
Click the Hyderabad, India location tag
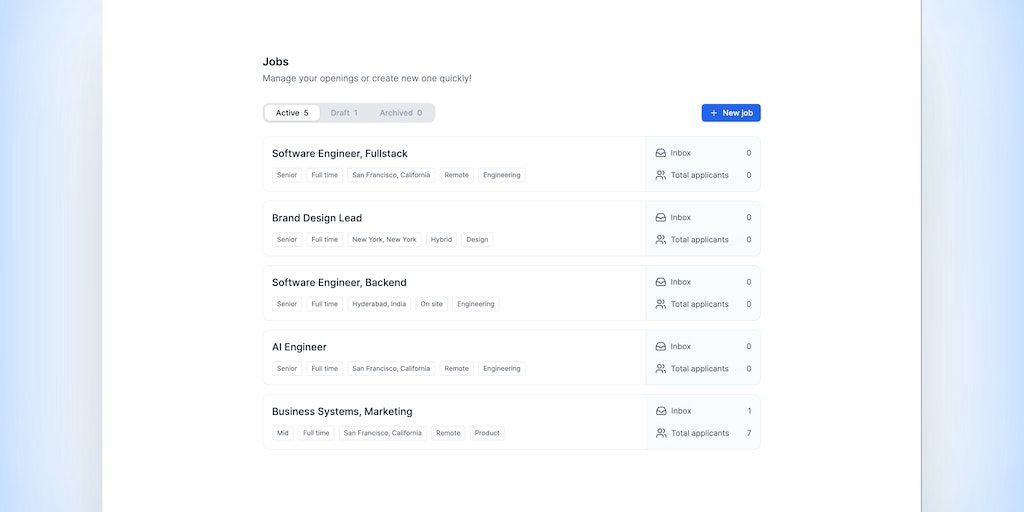pos(379,304)
